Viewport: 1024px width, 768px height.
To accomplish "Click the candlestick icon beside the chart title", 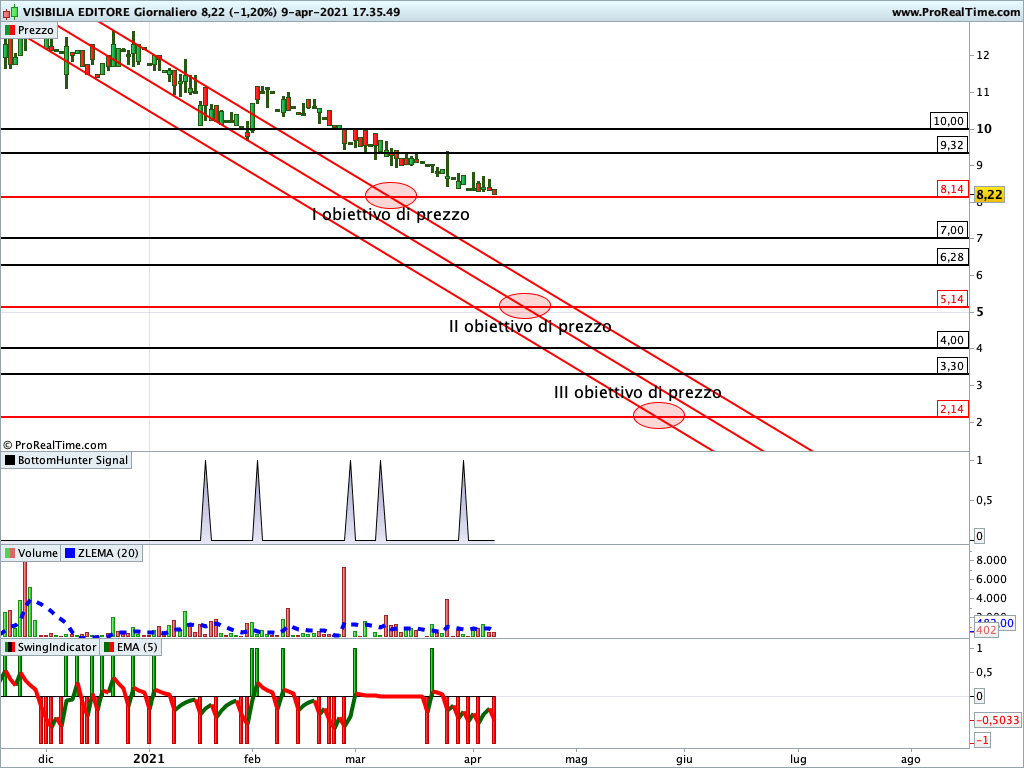I will point(9,12).
